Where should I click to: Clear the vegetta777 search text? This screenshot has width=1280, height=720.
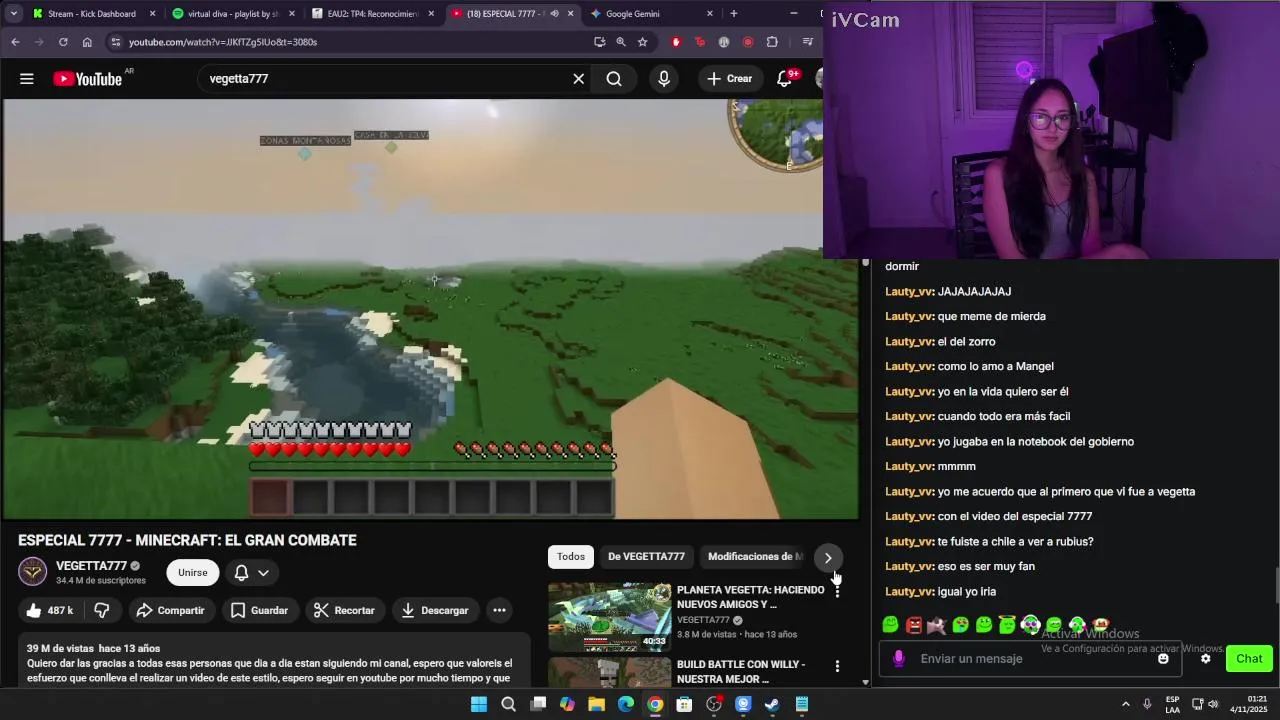(x=578, y=79)
